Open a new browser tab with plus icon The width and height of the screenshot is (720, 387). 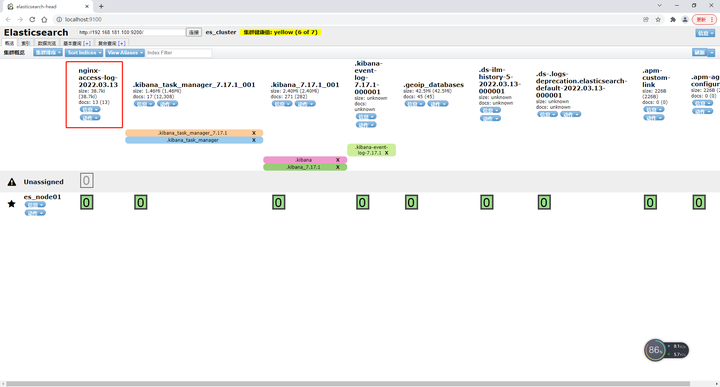pos(101,6)
